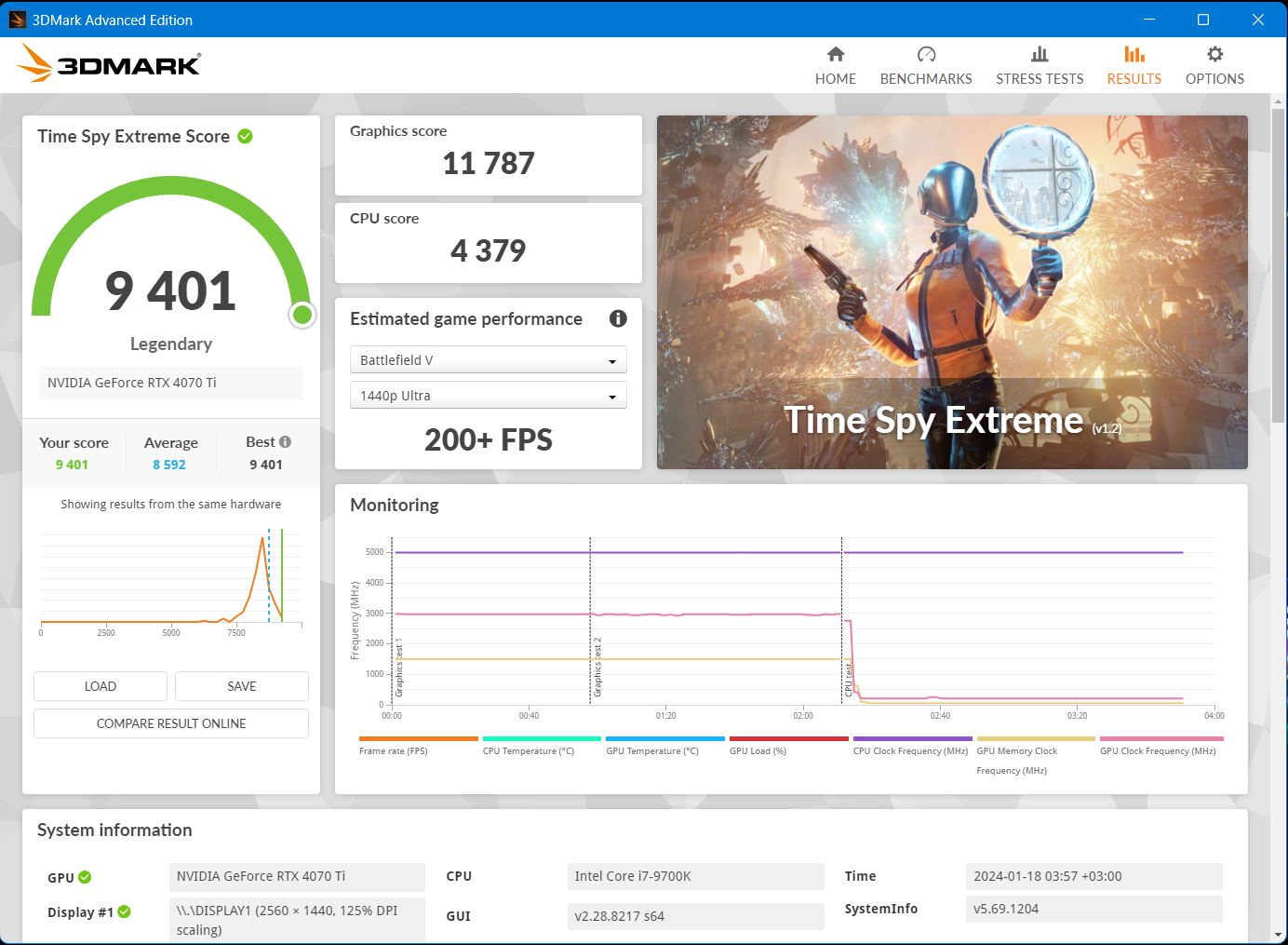Click the Intel Core i7-9700K CPU value
Screen dimensions: 1288x945
click(696, 876)
